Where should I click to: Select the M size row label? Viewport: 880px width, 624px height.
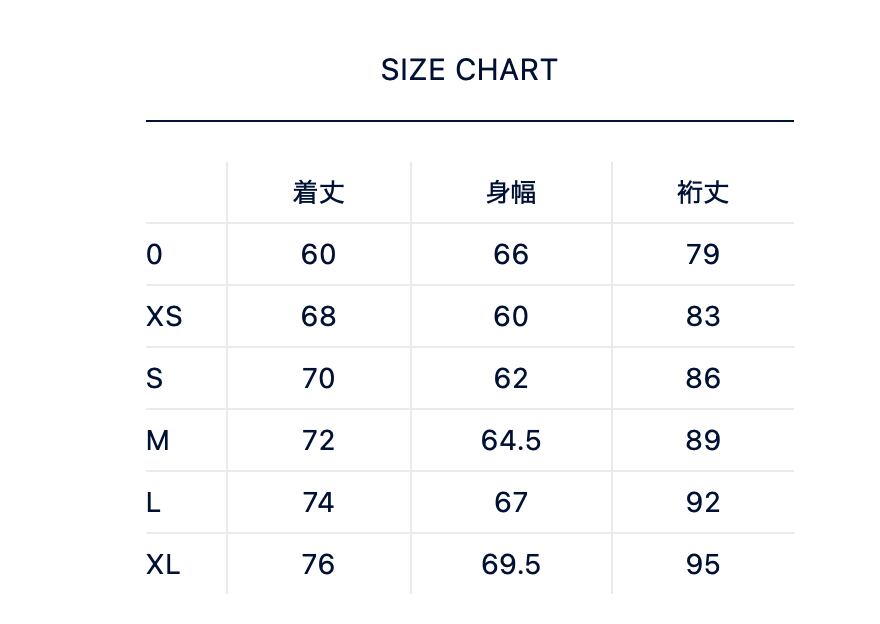[x=157, y=440]
